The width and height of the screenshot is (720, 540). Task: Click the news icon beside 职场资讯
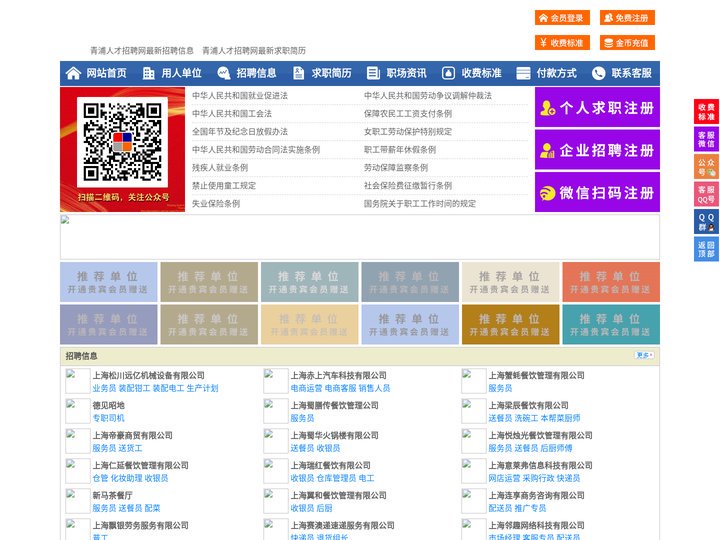click(x=373, y=73)
